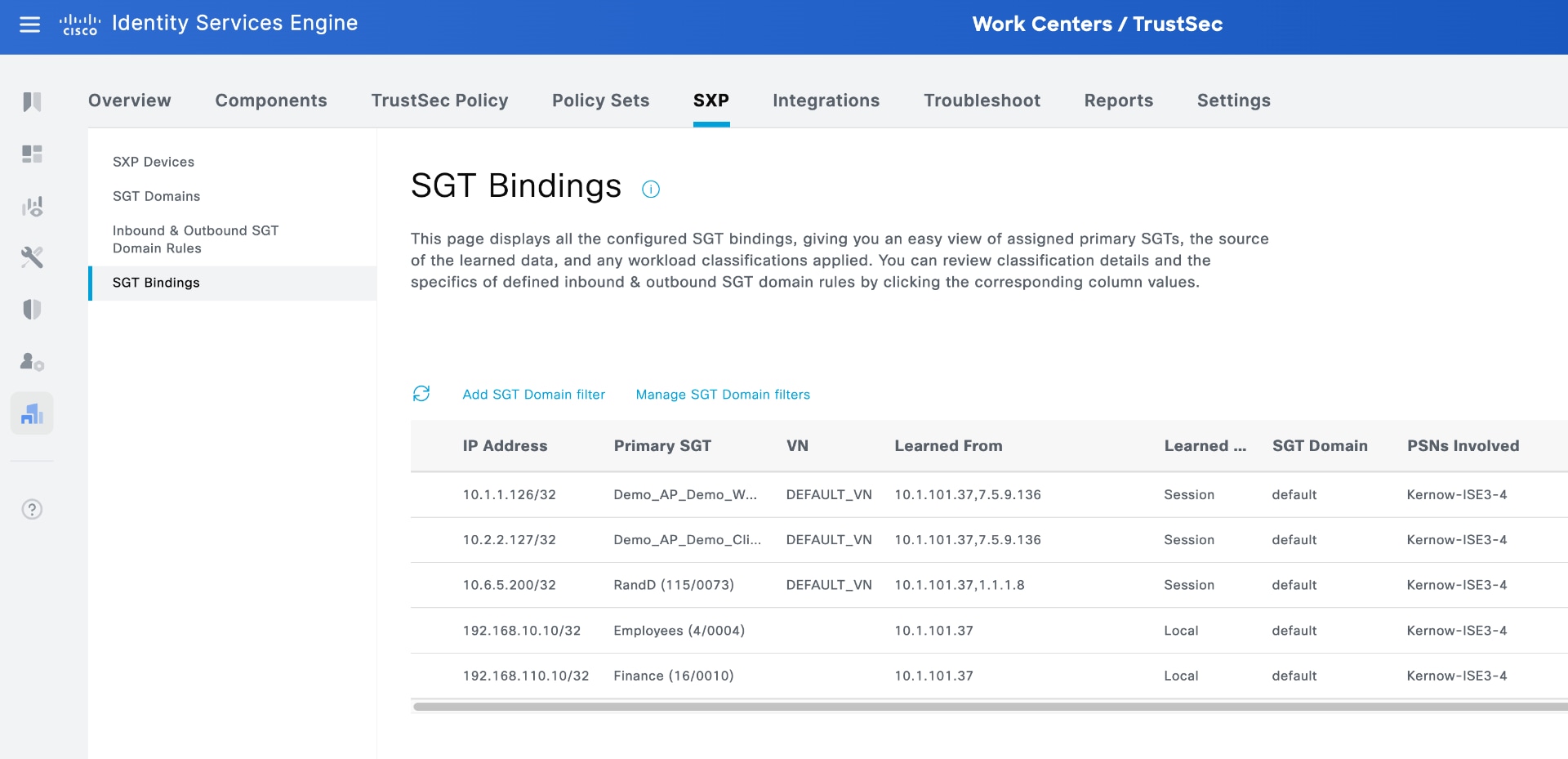
Task: Click the Primary SGT value RandD (115/0073)
Action: pos(674,585)
